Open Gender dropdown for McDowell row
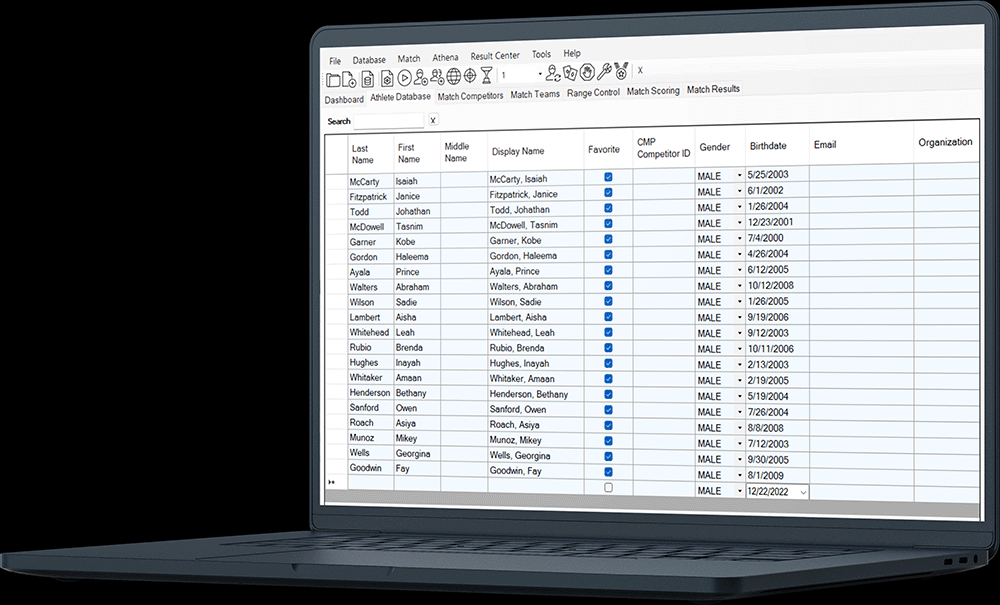 [x=740, y=223]
